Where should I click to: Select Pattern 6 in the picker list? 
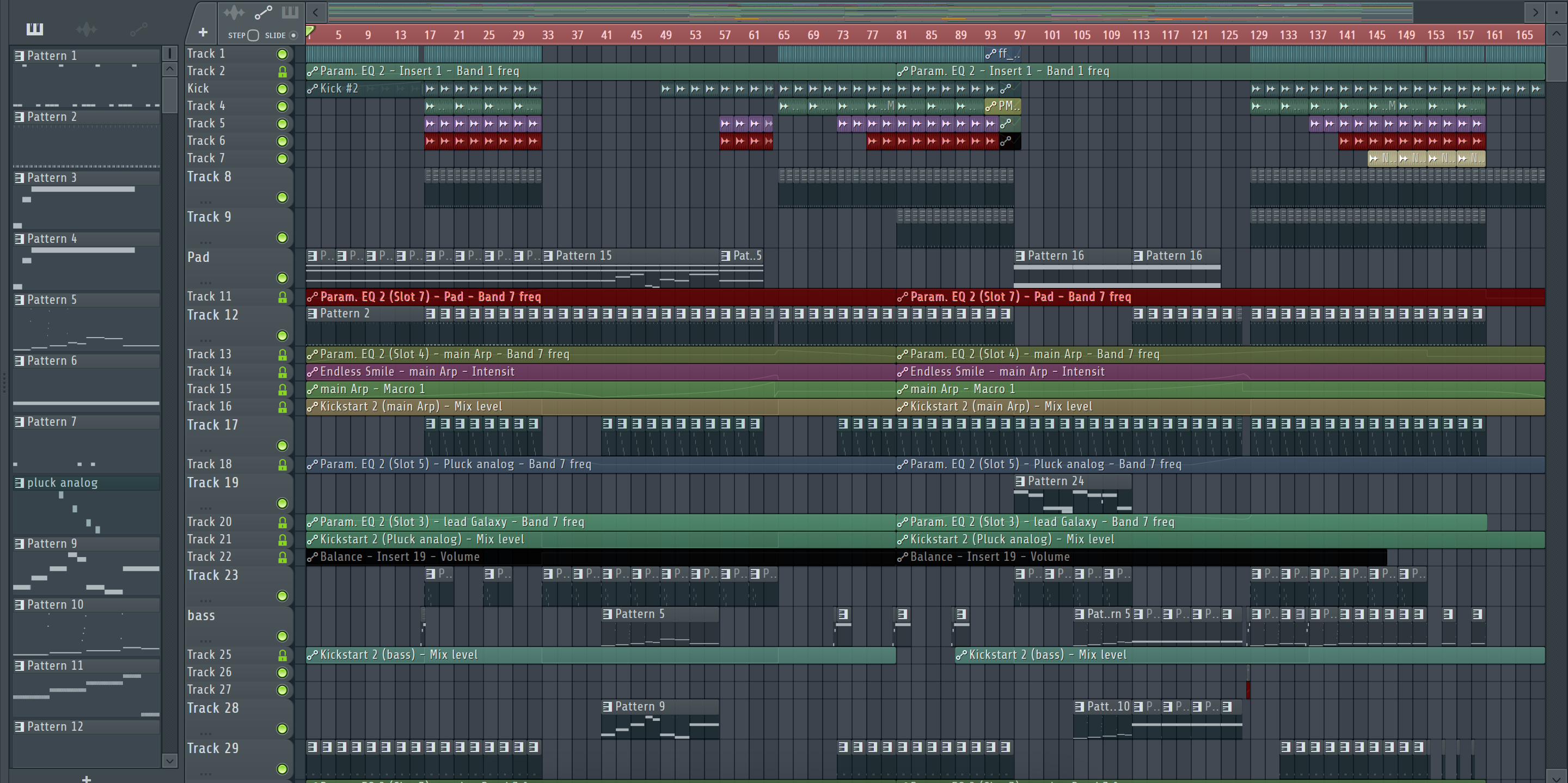pyautogui.click(x=87, y=360)
